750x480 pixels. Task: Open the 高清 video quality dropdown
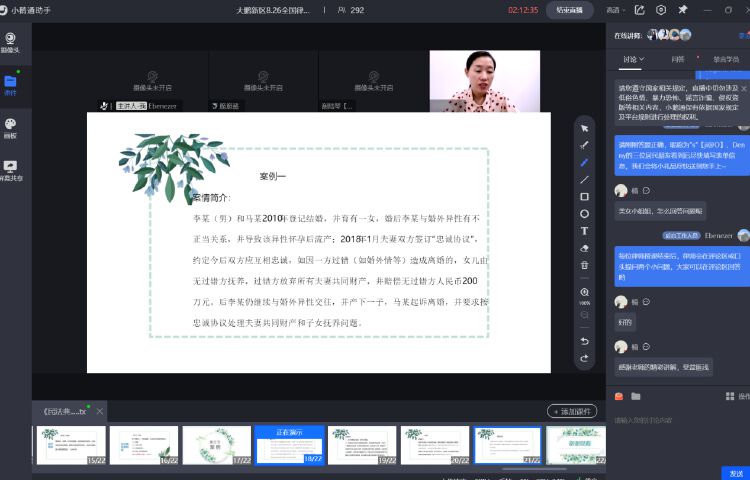coord(615,10)
